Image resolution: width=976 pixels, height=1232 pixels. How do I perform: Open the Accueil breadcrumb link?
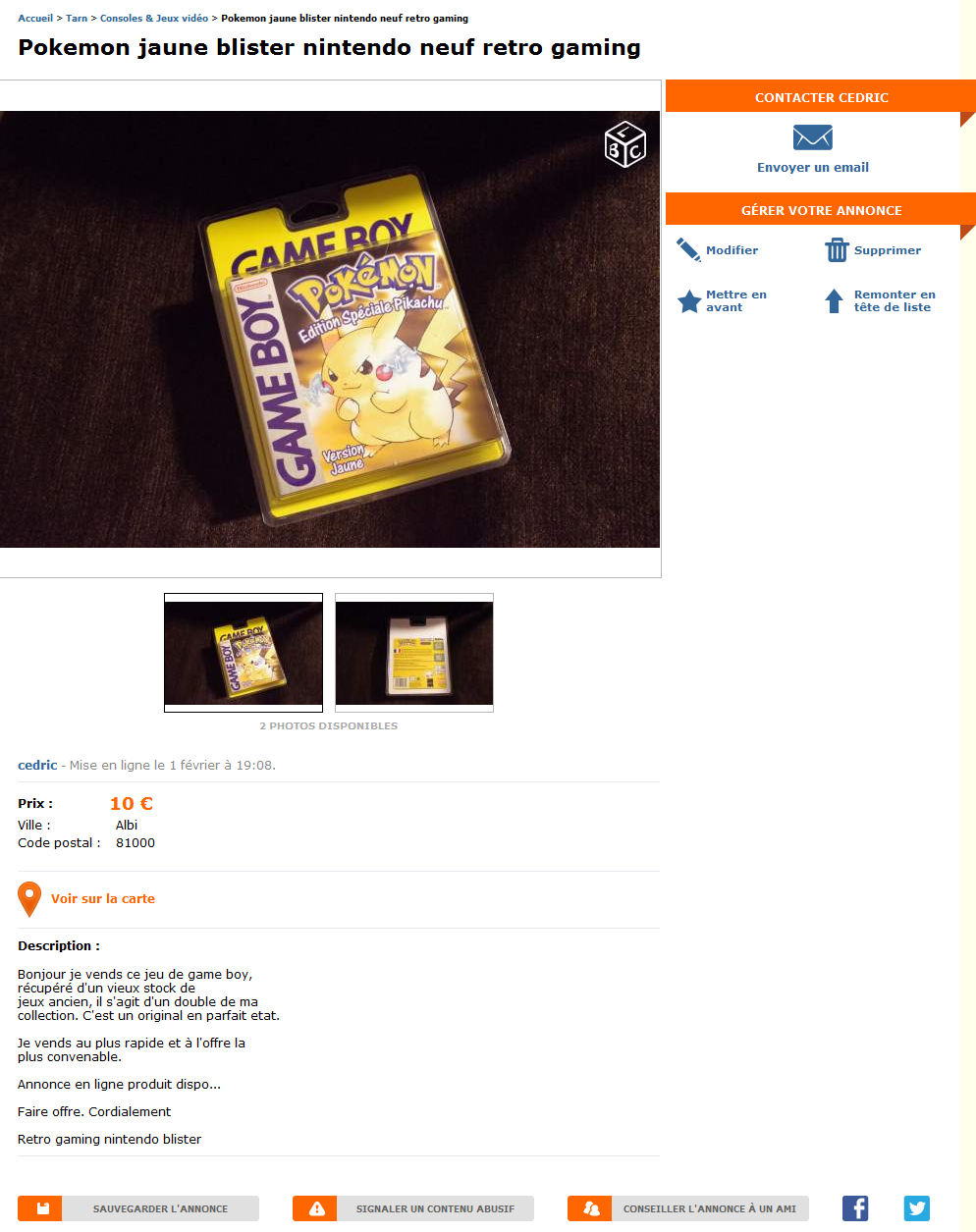coord(35,18)
